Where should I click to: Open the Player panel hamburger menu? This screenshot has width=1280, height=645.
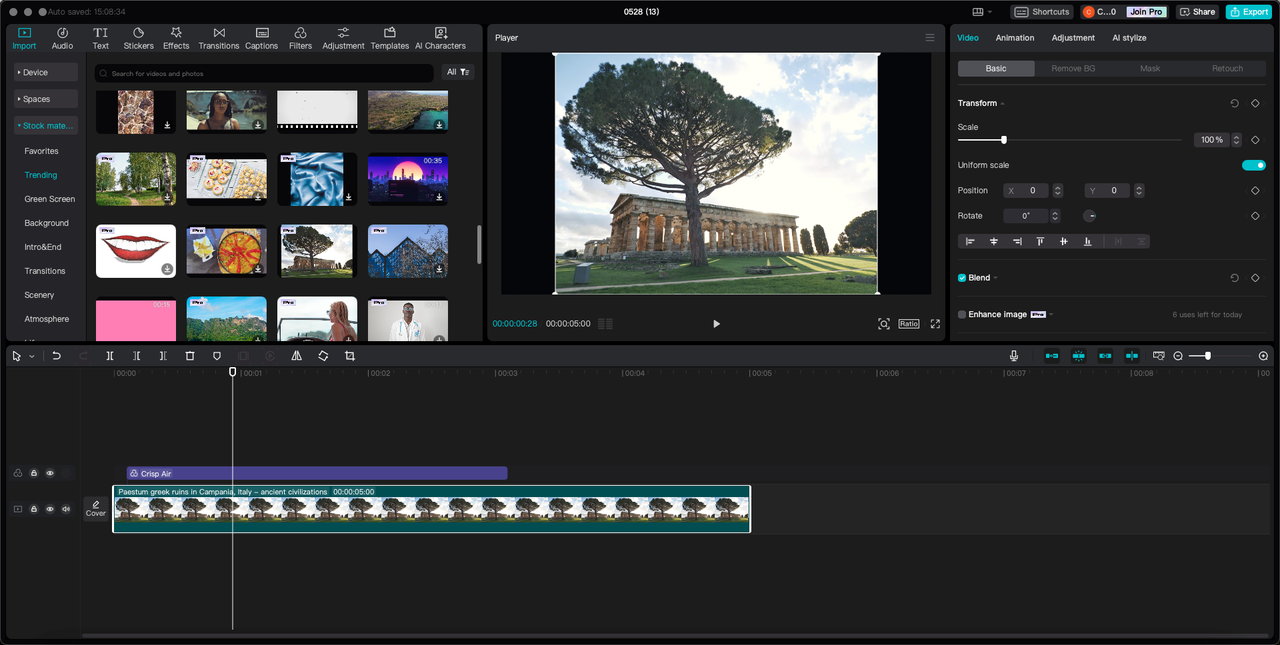[x=930, y=38]
